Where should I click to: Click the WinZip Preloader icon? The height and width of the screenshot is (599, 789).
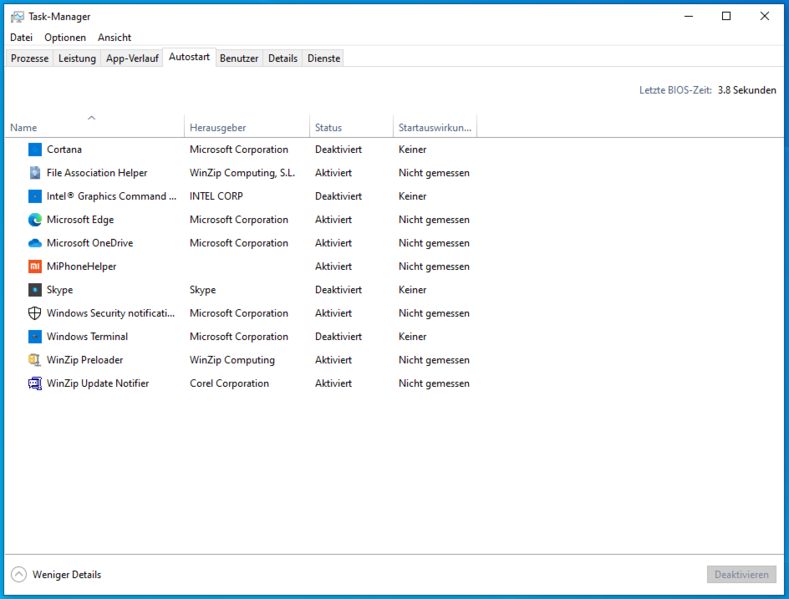pos(35,360)
